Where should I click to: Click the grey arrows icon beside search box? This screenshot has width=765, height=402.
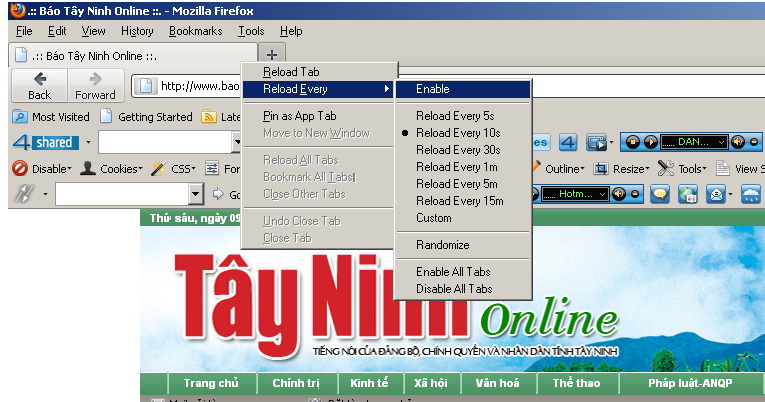click(24, 194)
